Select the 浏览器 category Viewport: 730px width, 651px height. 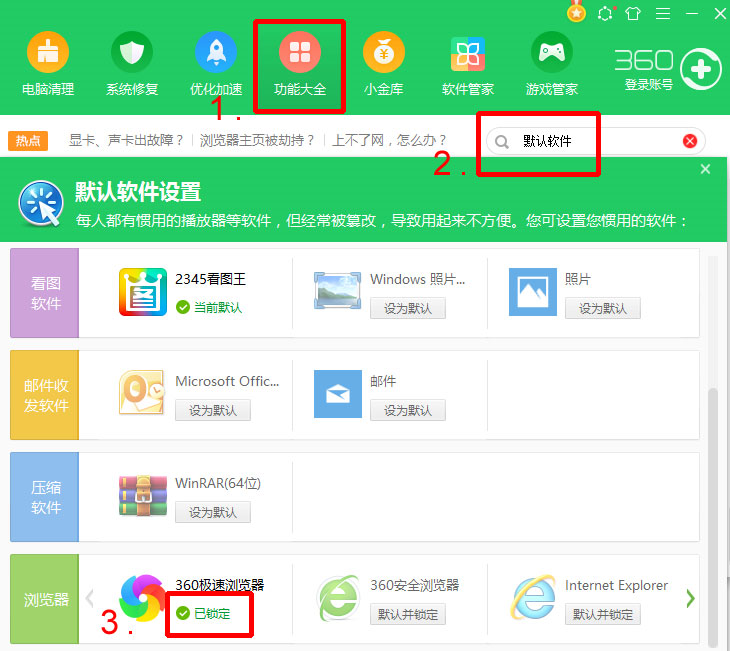tap(45, 599)
